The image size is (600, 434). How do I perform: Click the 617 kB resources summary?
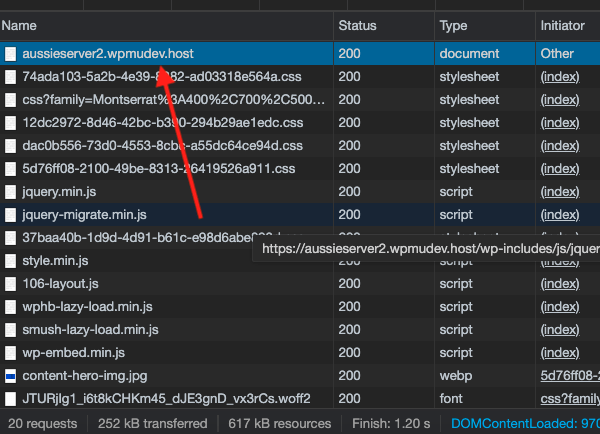279,424
